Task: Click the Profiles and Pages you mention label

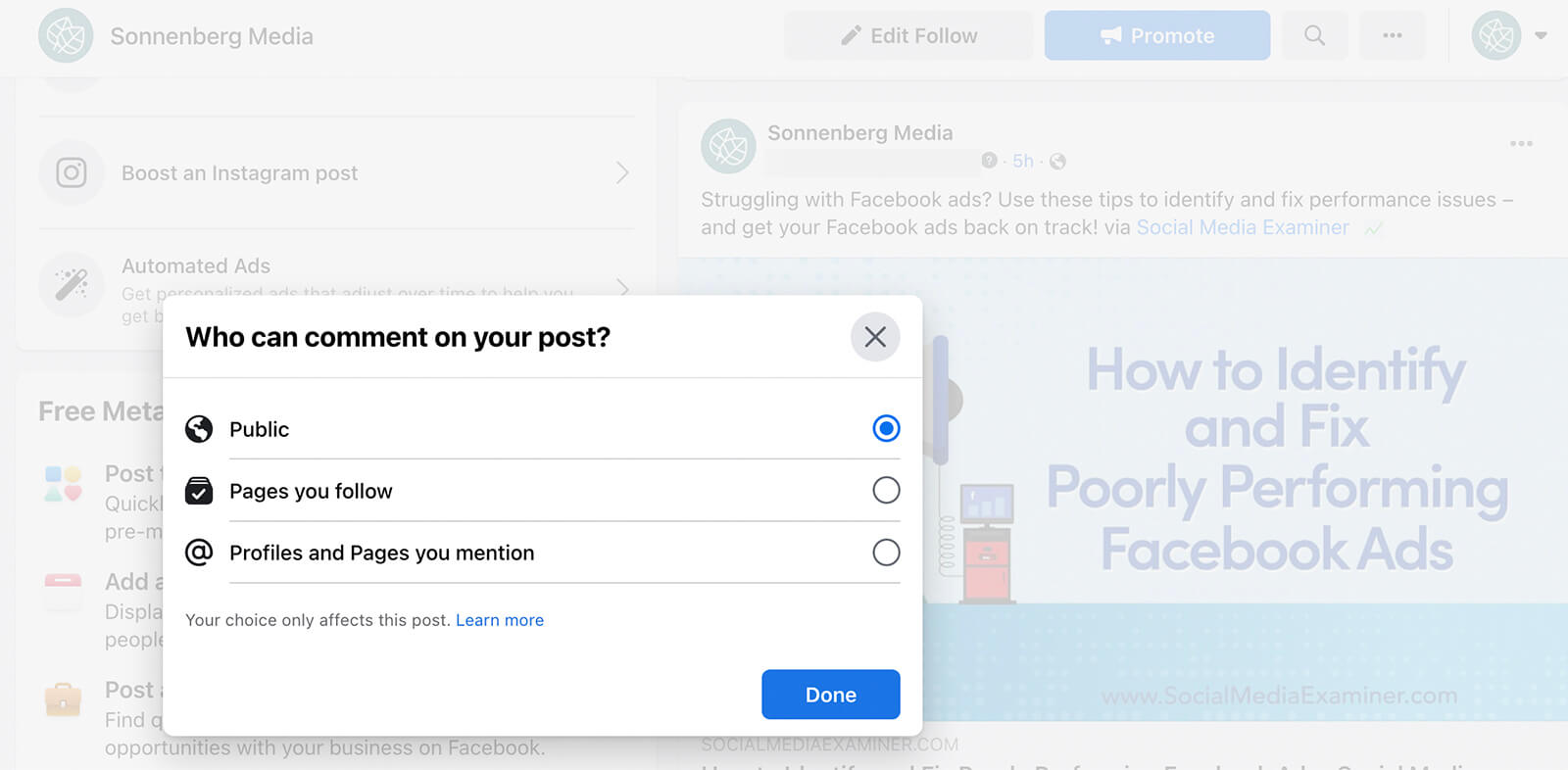Action: tap(381, 553)
